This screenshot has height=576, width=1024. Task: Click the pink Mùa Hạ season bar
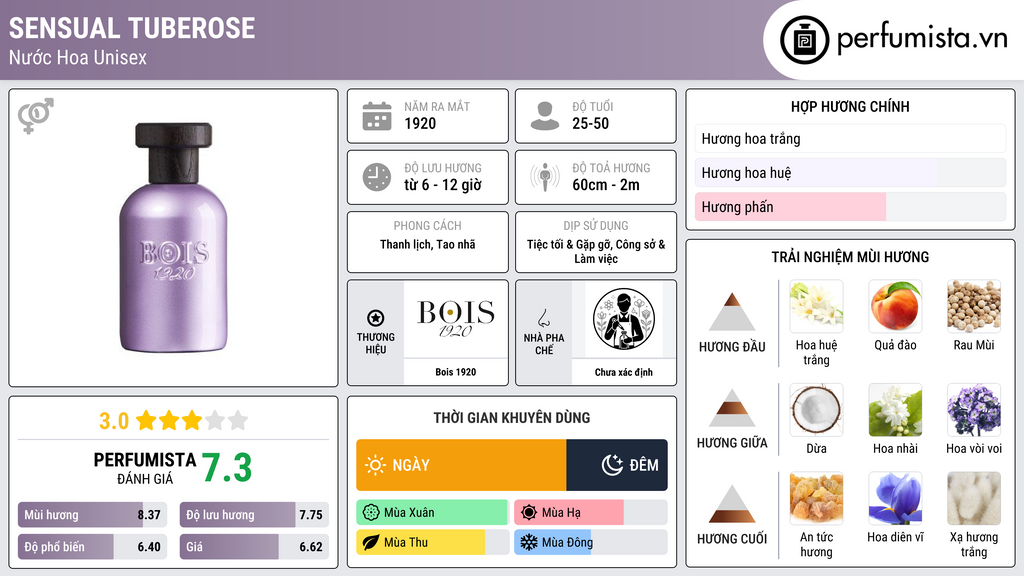[590, 513]
